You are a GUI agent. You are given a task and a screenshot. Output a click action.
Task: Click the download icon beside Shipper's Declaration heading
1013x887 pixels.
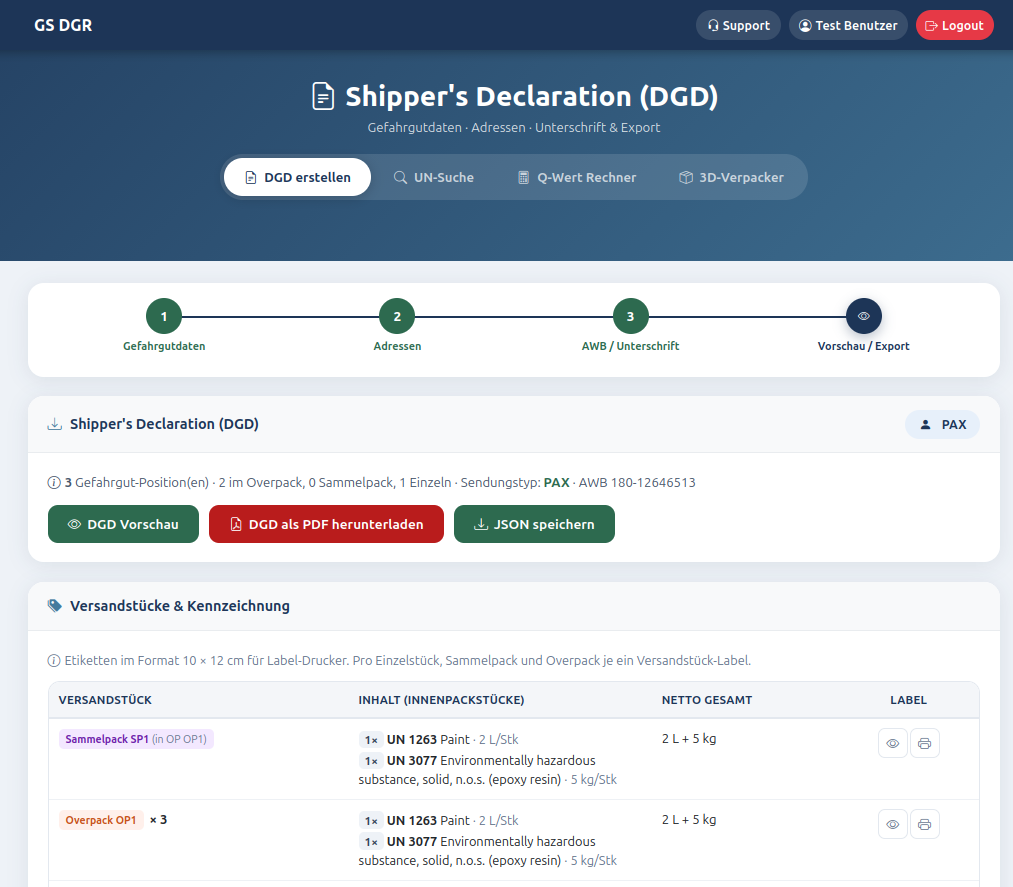(55, 424)
